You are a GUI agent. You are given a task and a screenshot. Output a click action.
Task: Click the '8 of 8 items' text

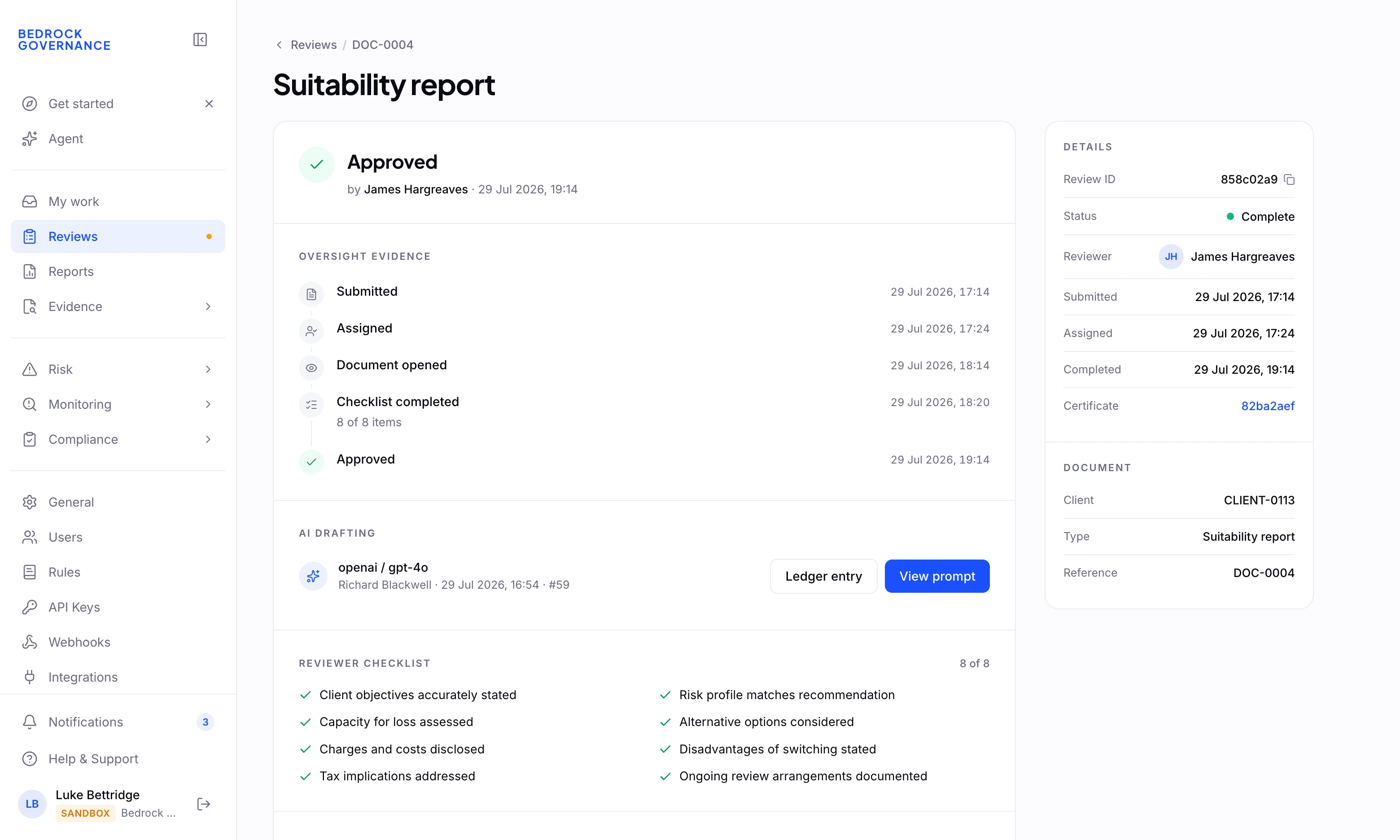click(x=369, y=422)
